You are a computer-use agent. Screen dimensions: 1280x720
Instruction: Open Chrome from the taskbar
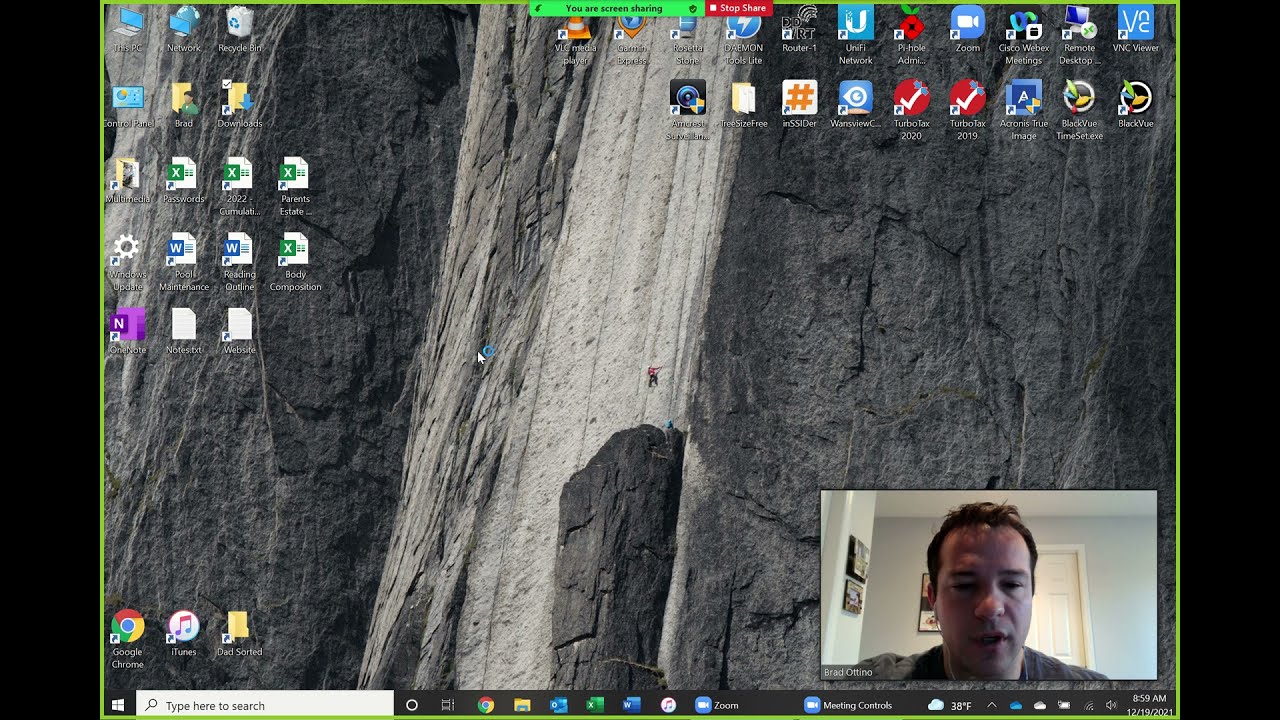(485, 705)
